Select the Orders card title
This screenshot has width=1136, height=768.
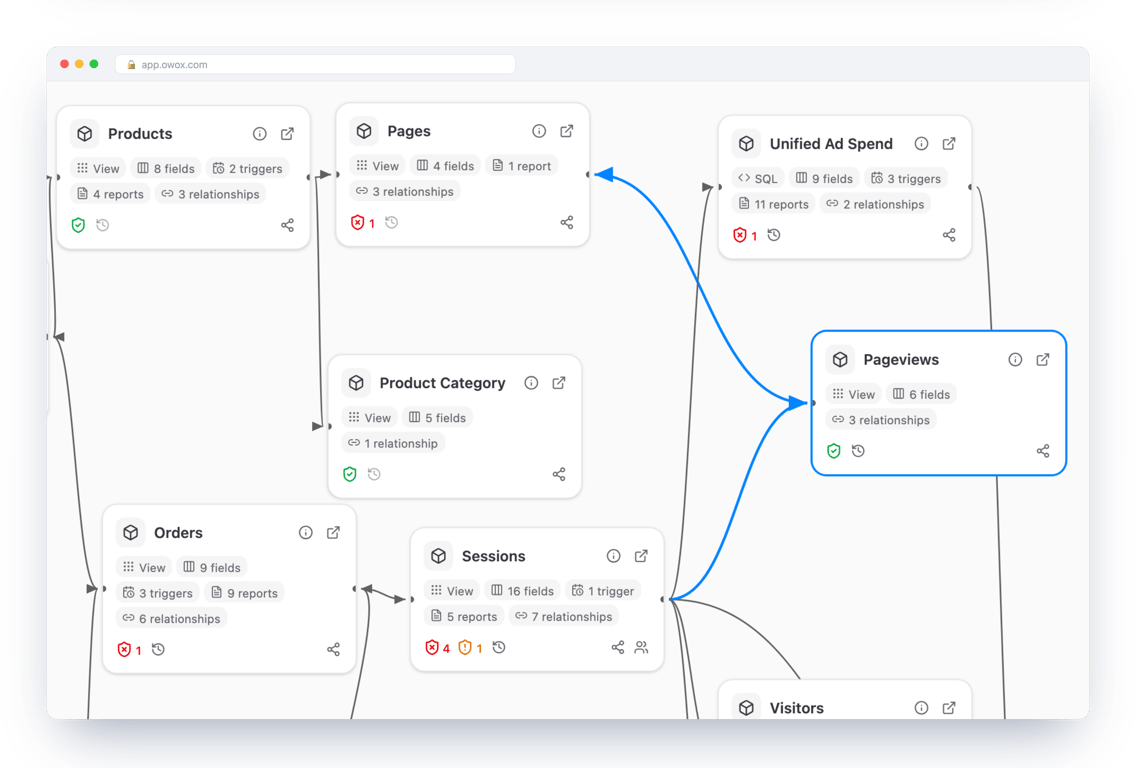point(178,533)
